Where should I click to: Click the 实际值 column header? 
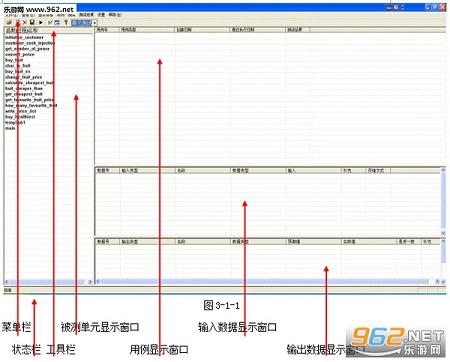click(369, 241)
